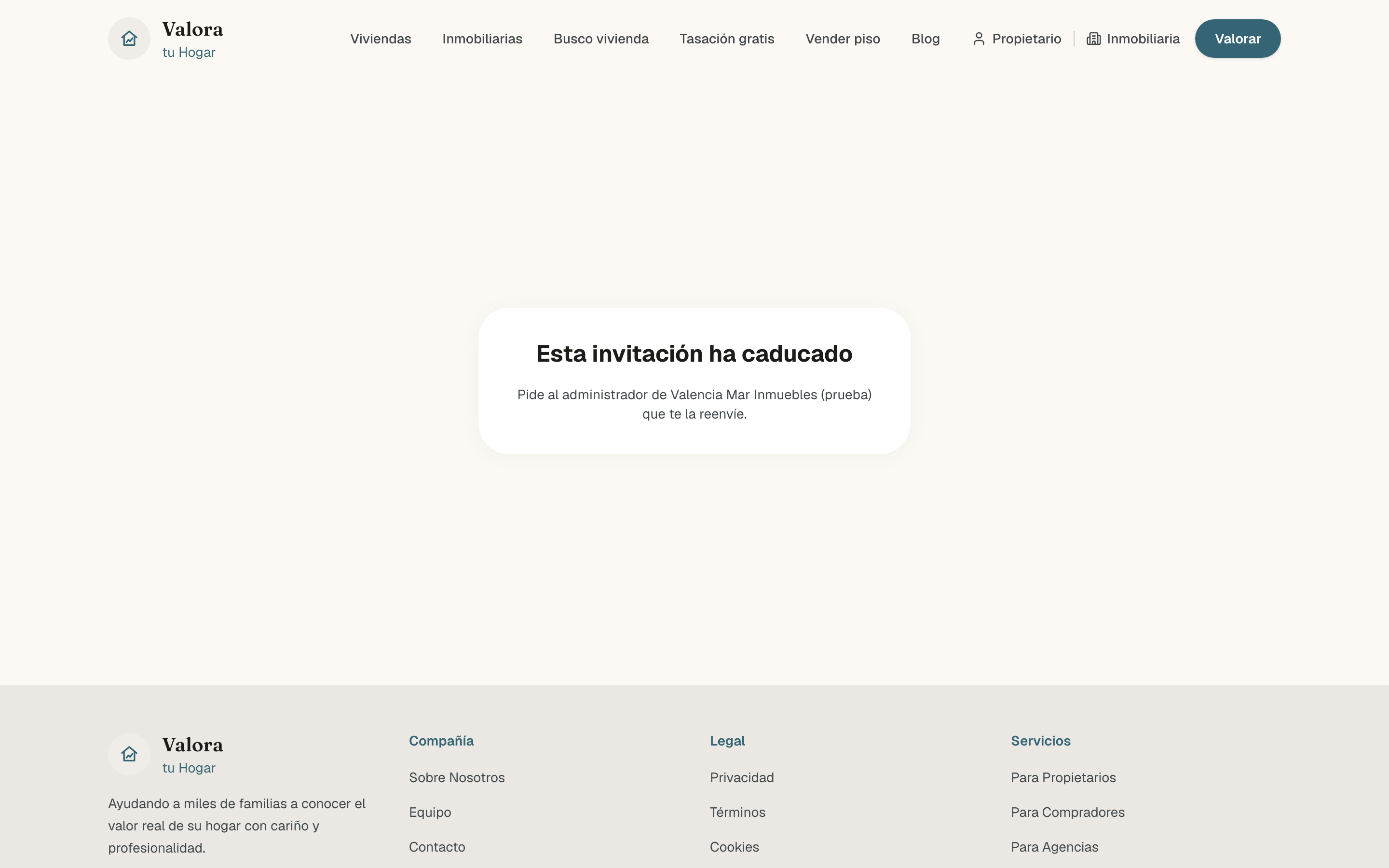Open Sobre Nosotros footer link
This screenshot has height=868, width=1389.
tap(457, 777)
